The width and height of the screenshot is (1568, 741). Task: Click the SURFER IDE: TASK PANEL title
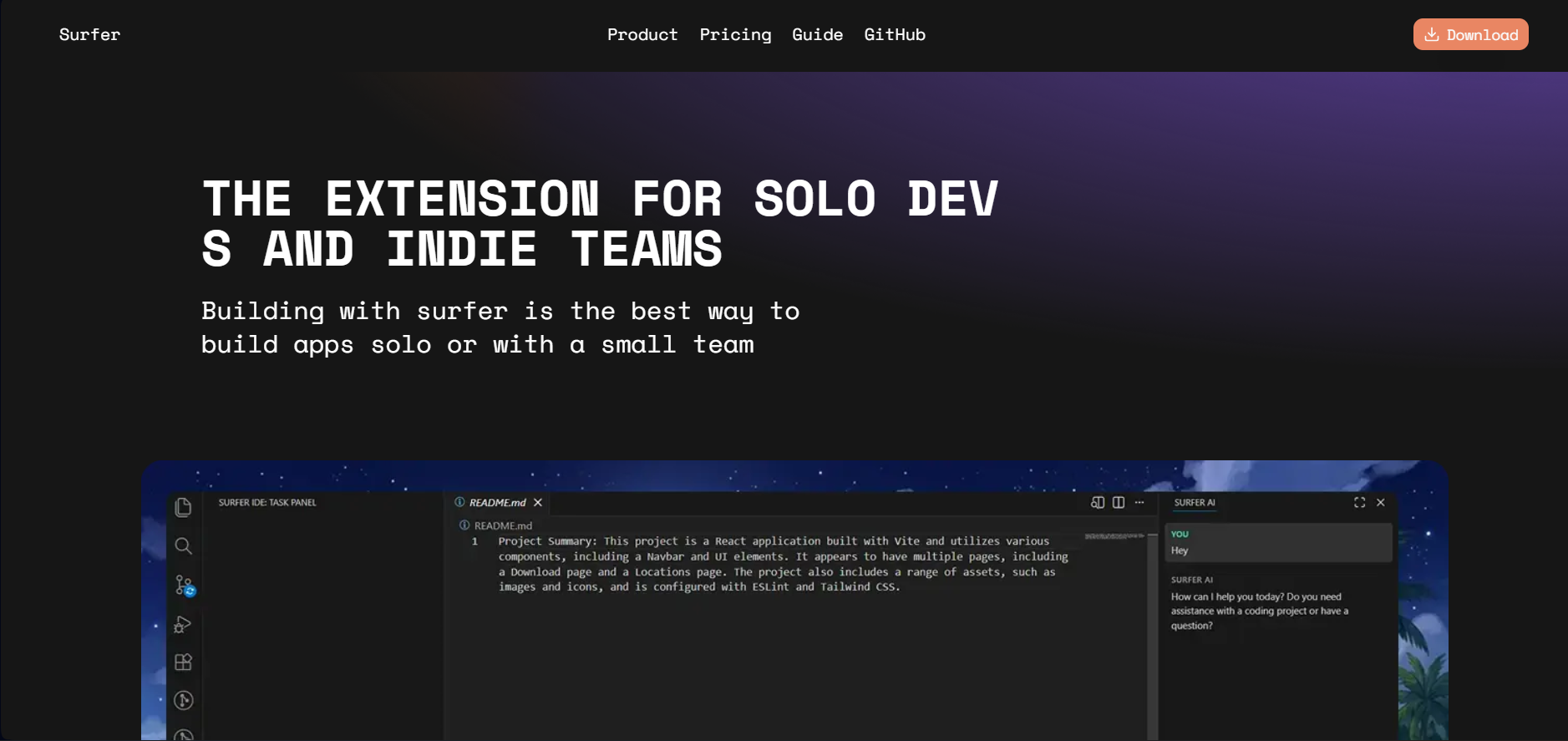[267, 502]
